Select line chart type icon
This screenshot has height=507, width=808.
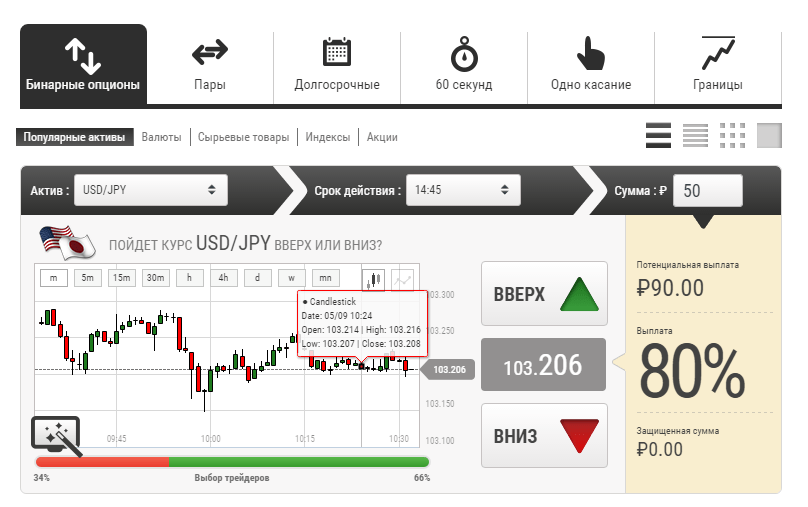(402, 280)
